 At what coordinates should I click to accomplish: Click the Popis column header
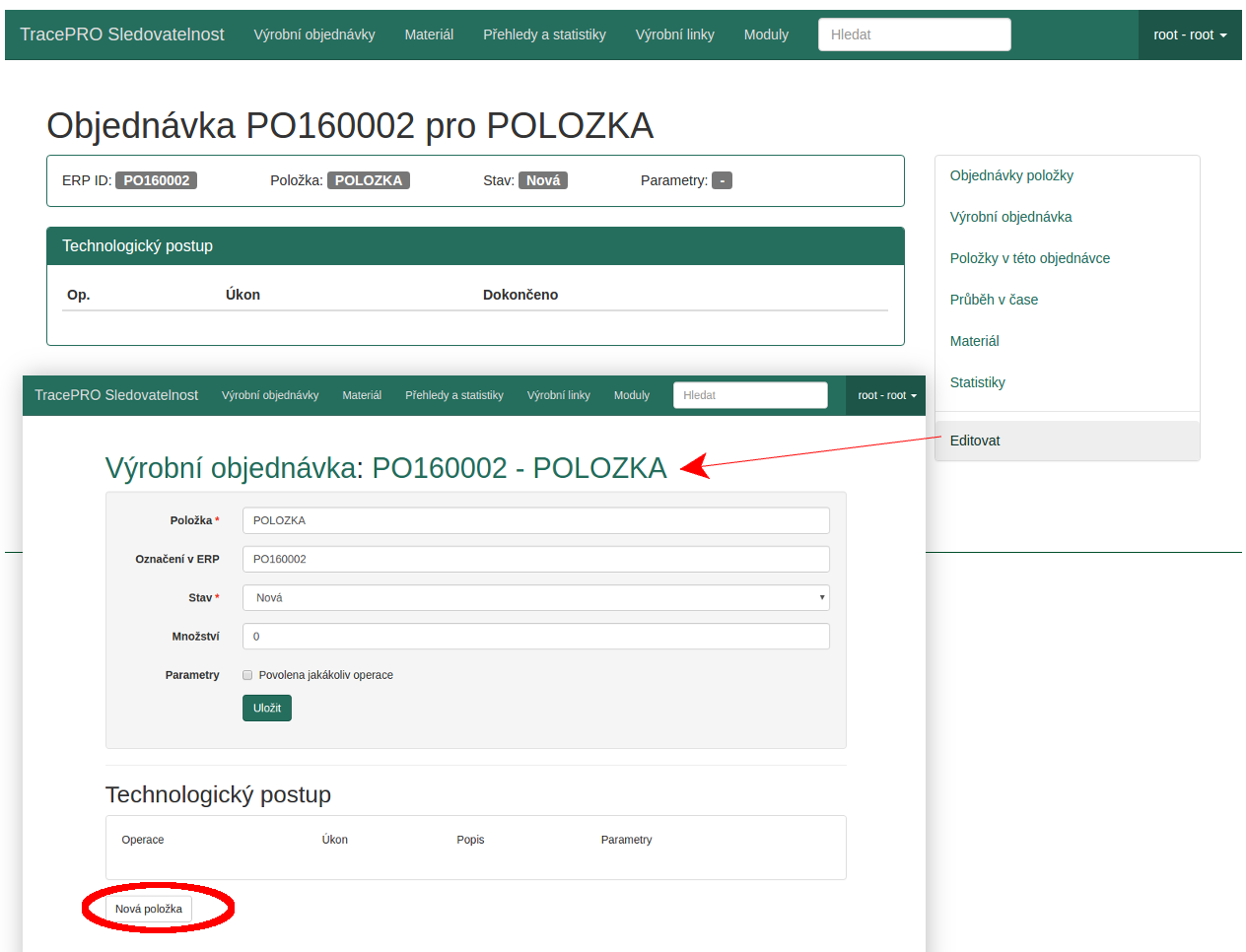[x=470, y=840]
